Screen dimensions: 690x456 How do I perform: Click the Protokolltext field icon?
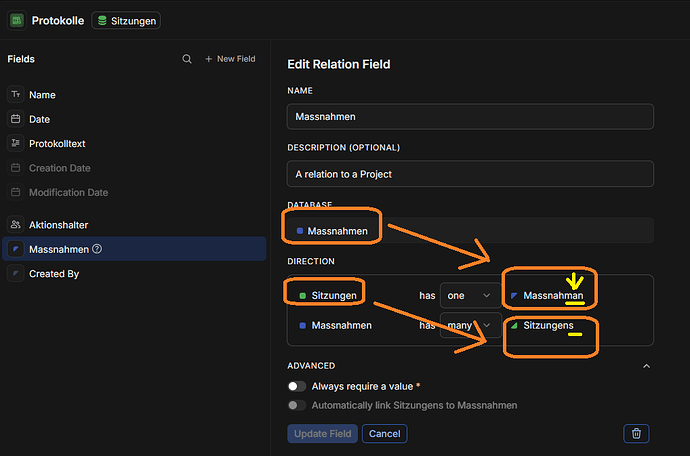[16, 144]
